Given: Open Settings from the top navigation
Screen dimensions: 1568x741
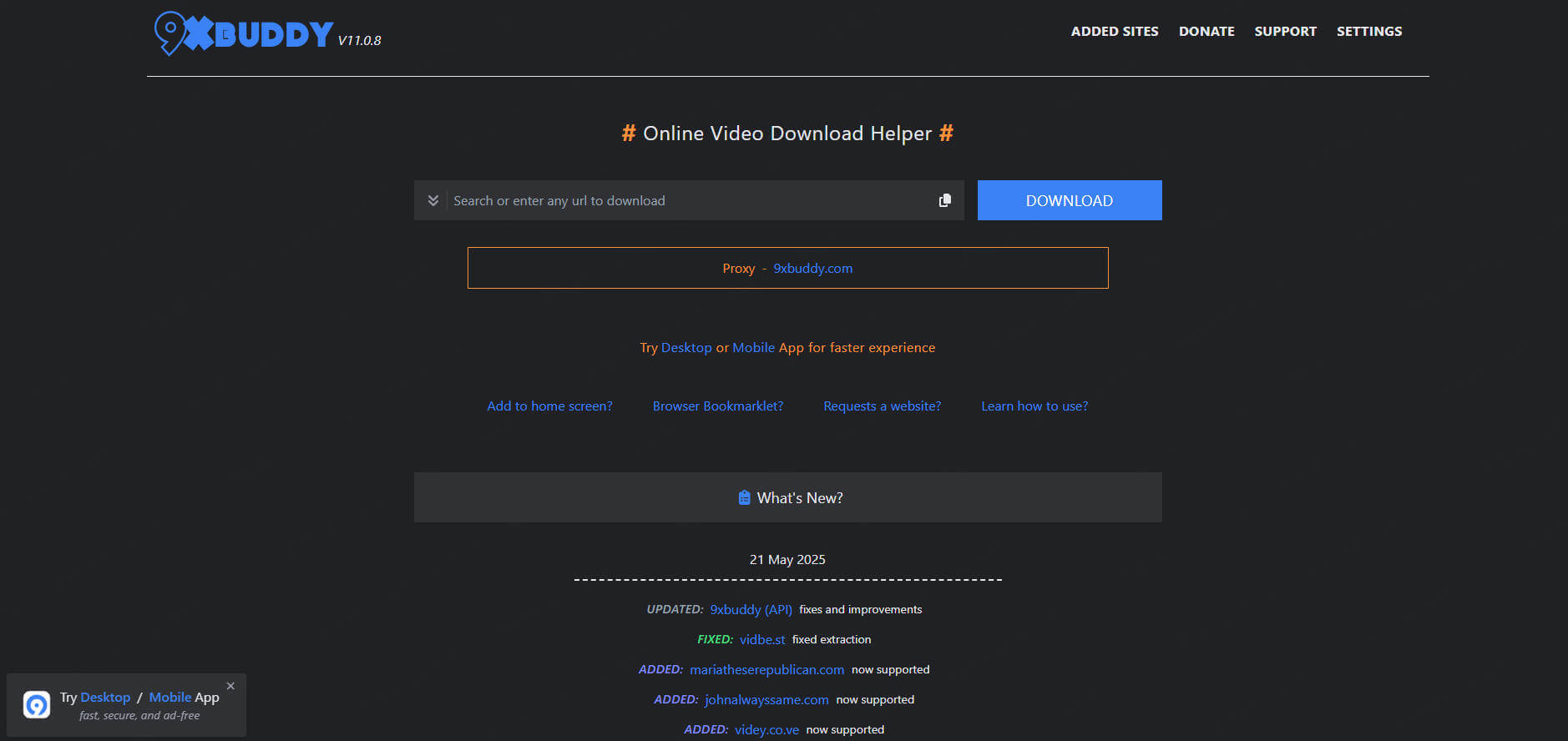Looking at the screenshot, I should (x=1368, y=32).
